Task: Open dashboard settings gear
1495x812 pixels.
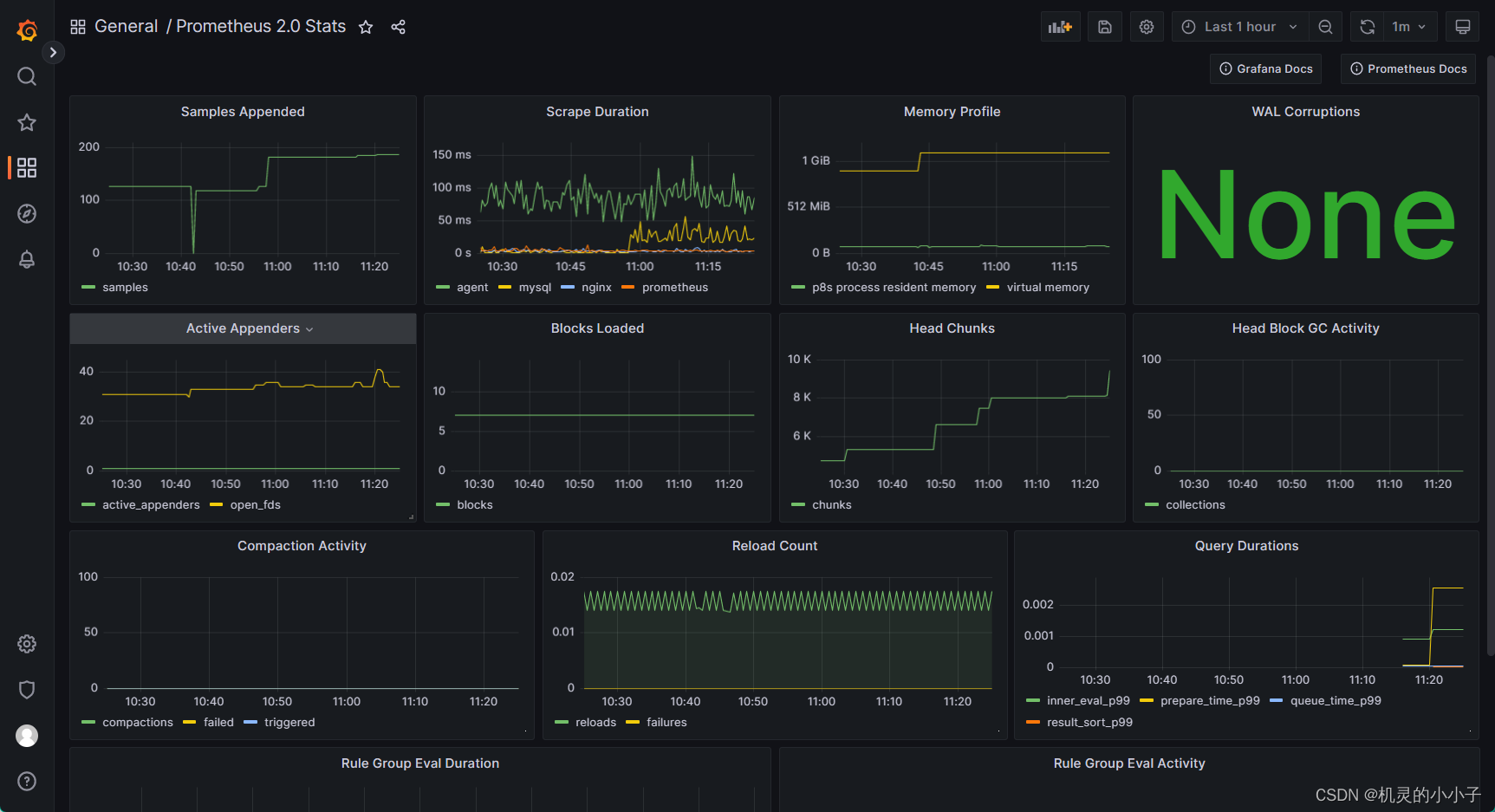Action: [x=1147, y=27]
